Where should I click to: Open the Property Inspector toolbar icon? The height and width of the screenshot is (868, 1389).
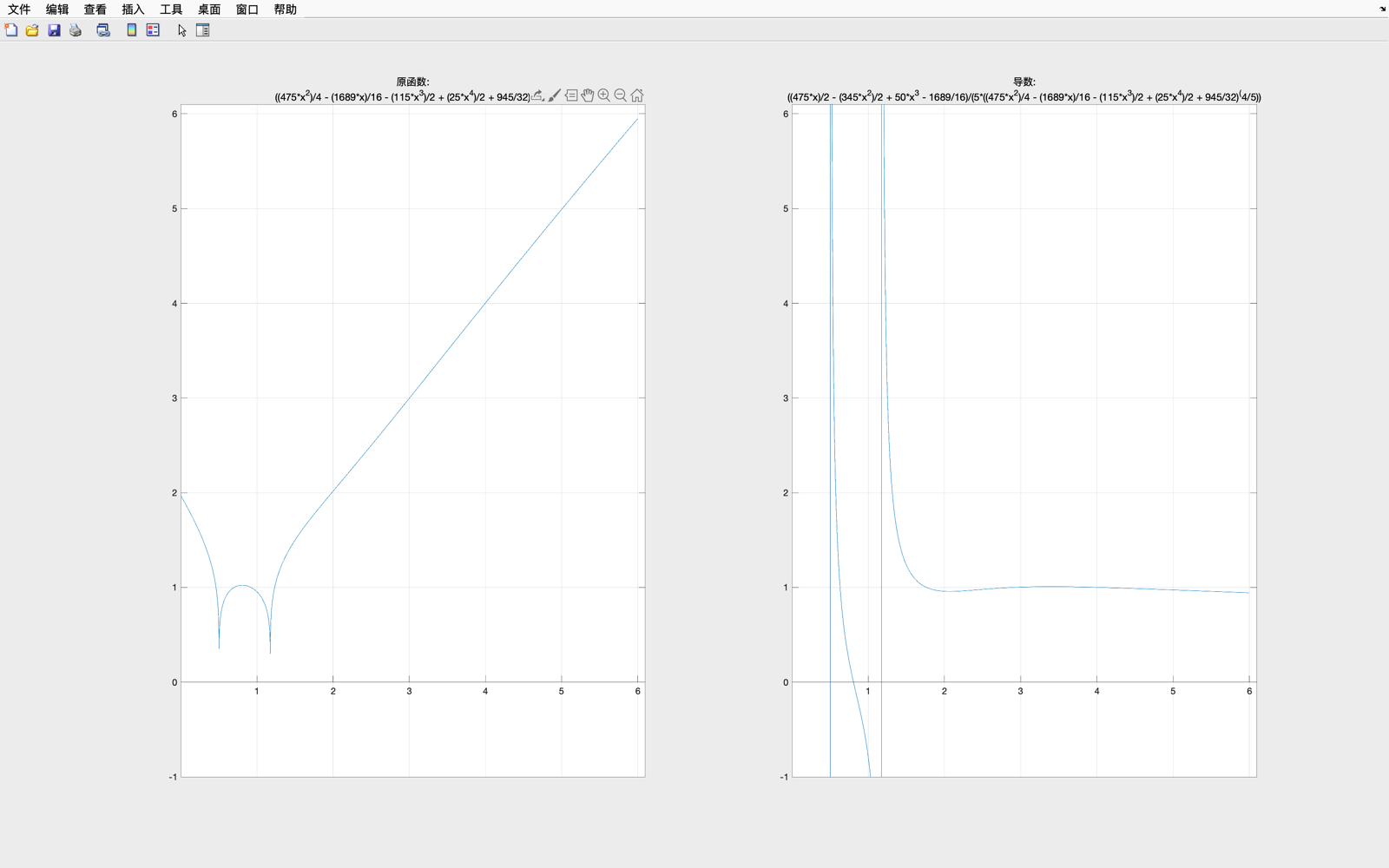[x=203, y=30]
